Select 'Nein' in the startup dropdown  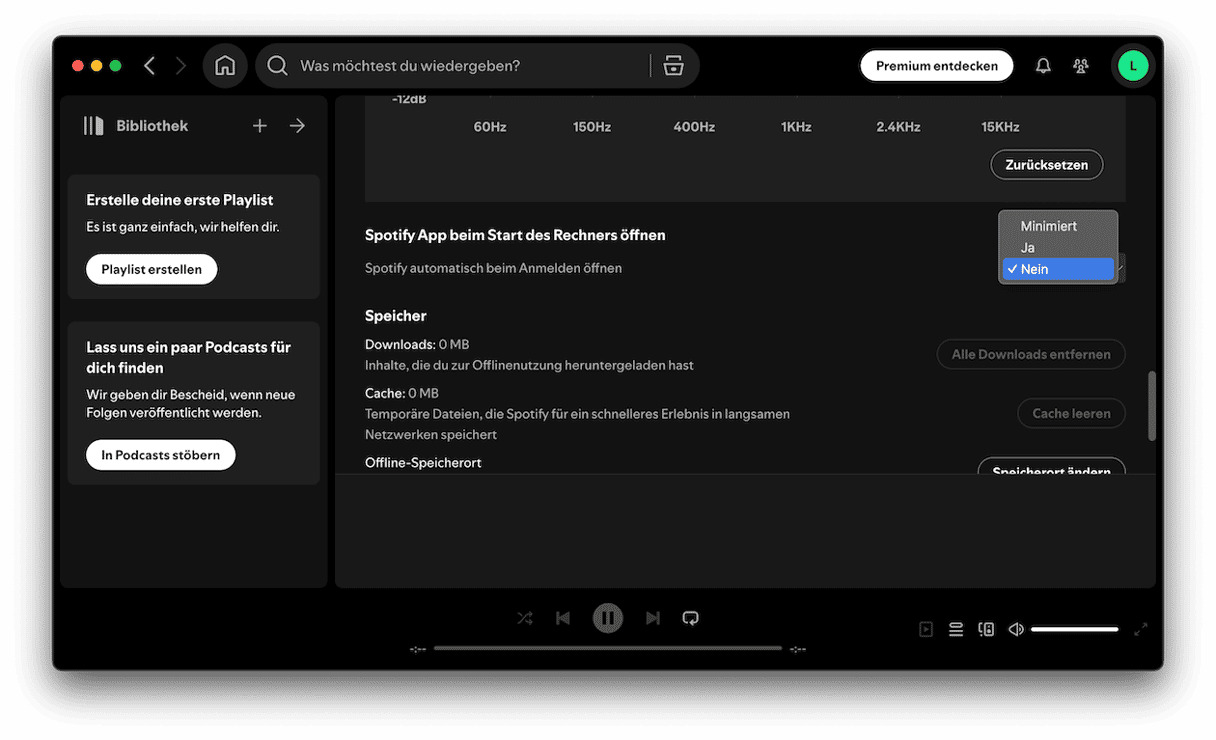[x=1058, y=269]
